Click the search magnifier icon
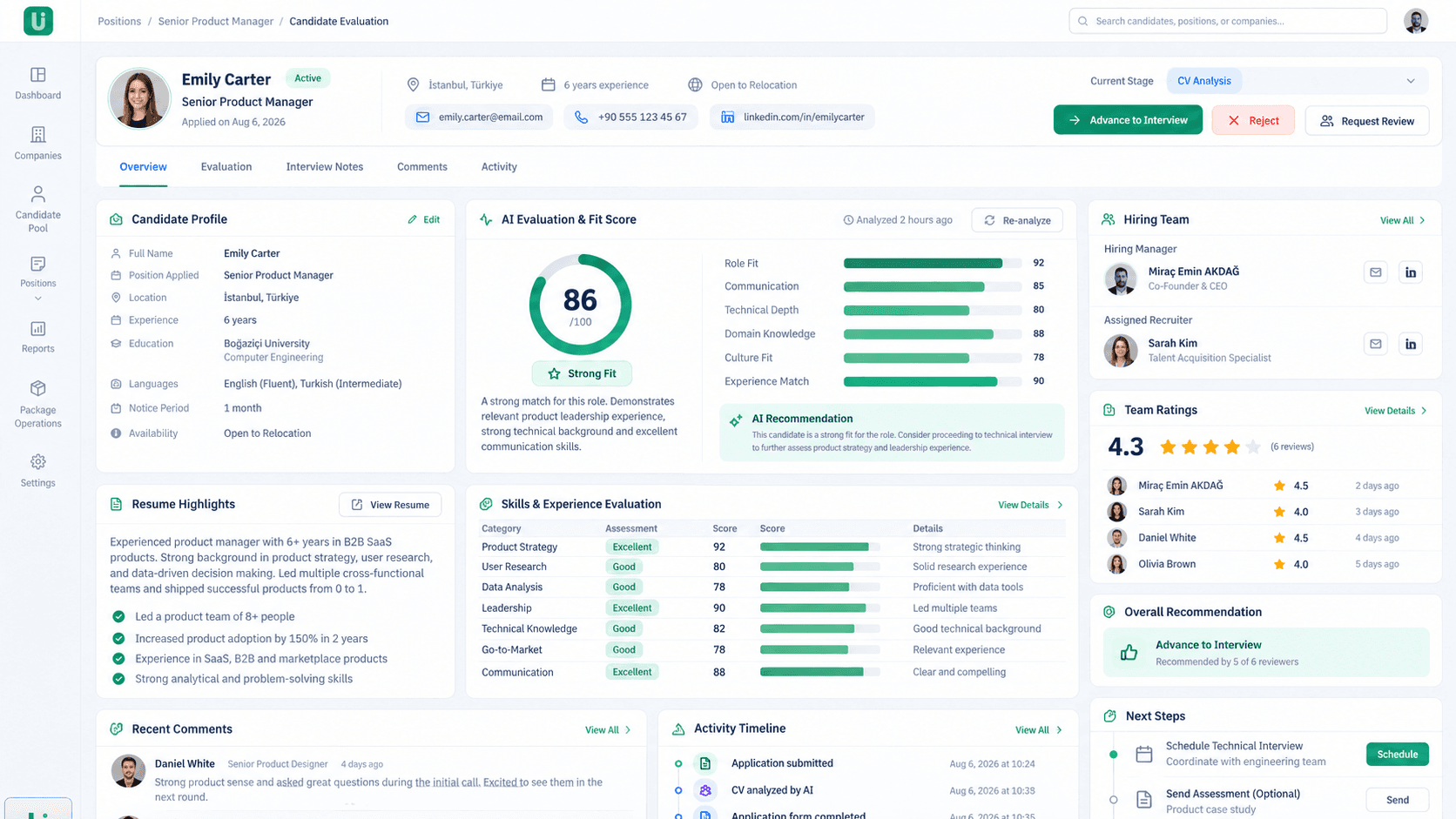The image size is (1456, 819). coord(1083,21)
